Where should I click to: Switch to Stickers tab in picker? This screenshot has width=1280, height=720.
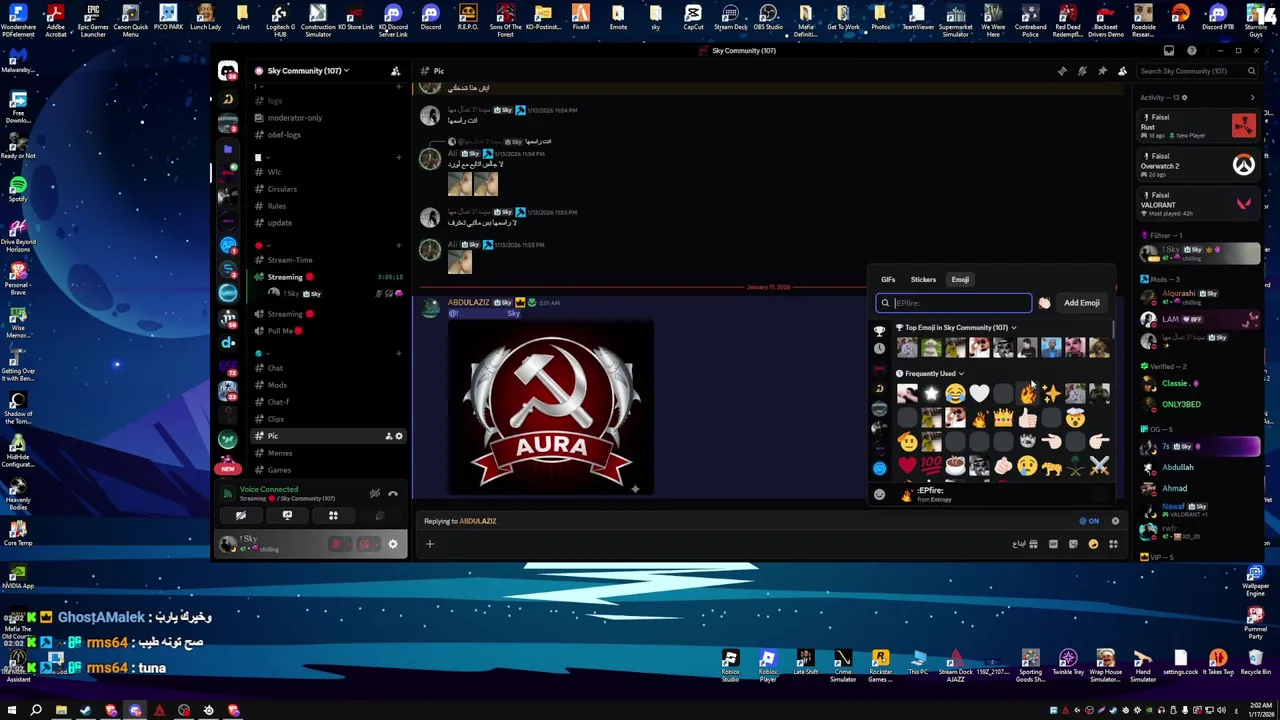coord(923,280)
